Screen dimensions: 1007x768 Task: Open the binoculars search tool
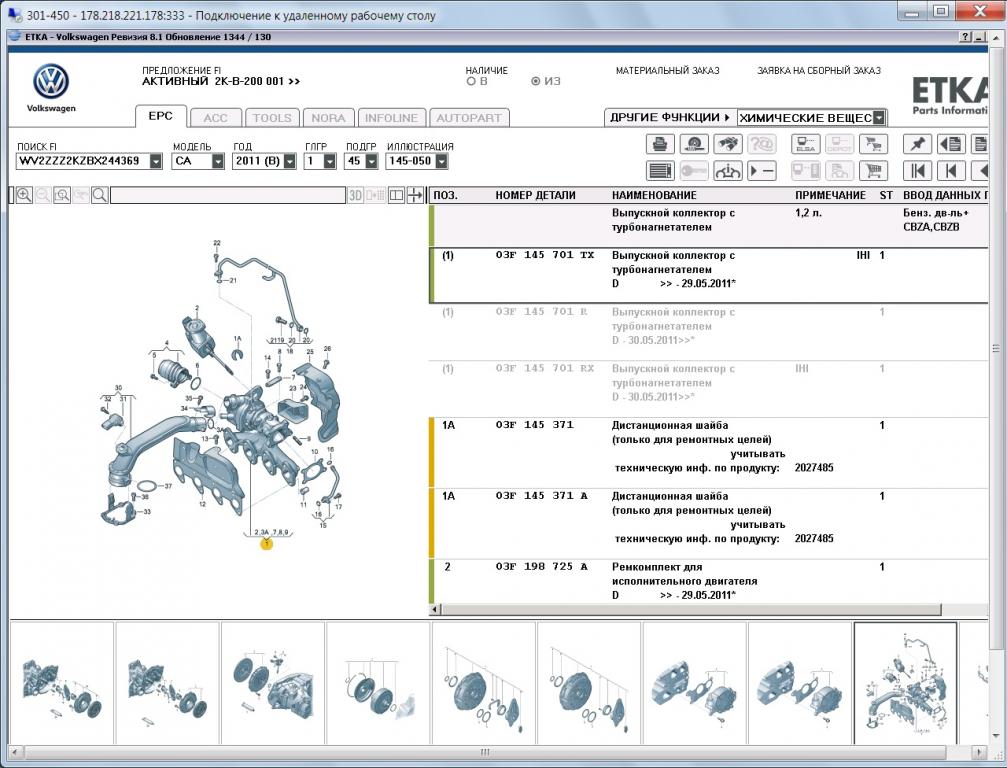(x=728, y=144)
